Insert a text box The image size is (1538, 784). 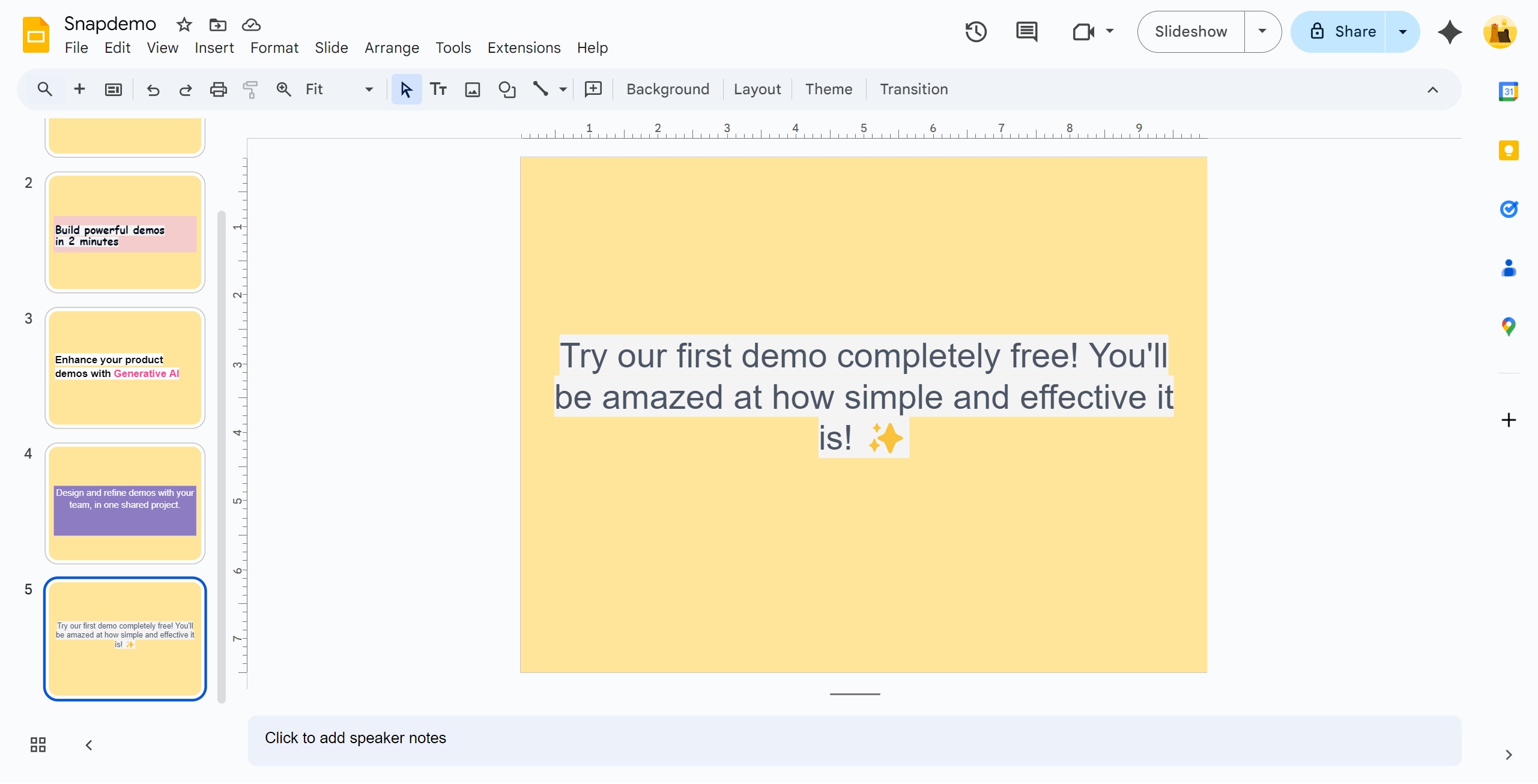coord(438,89)
